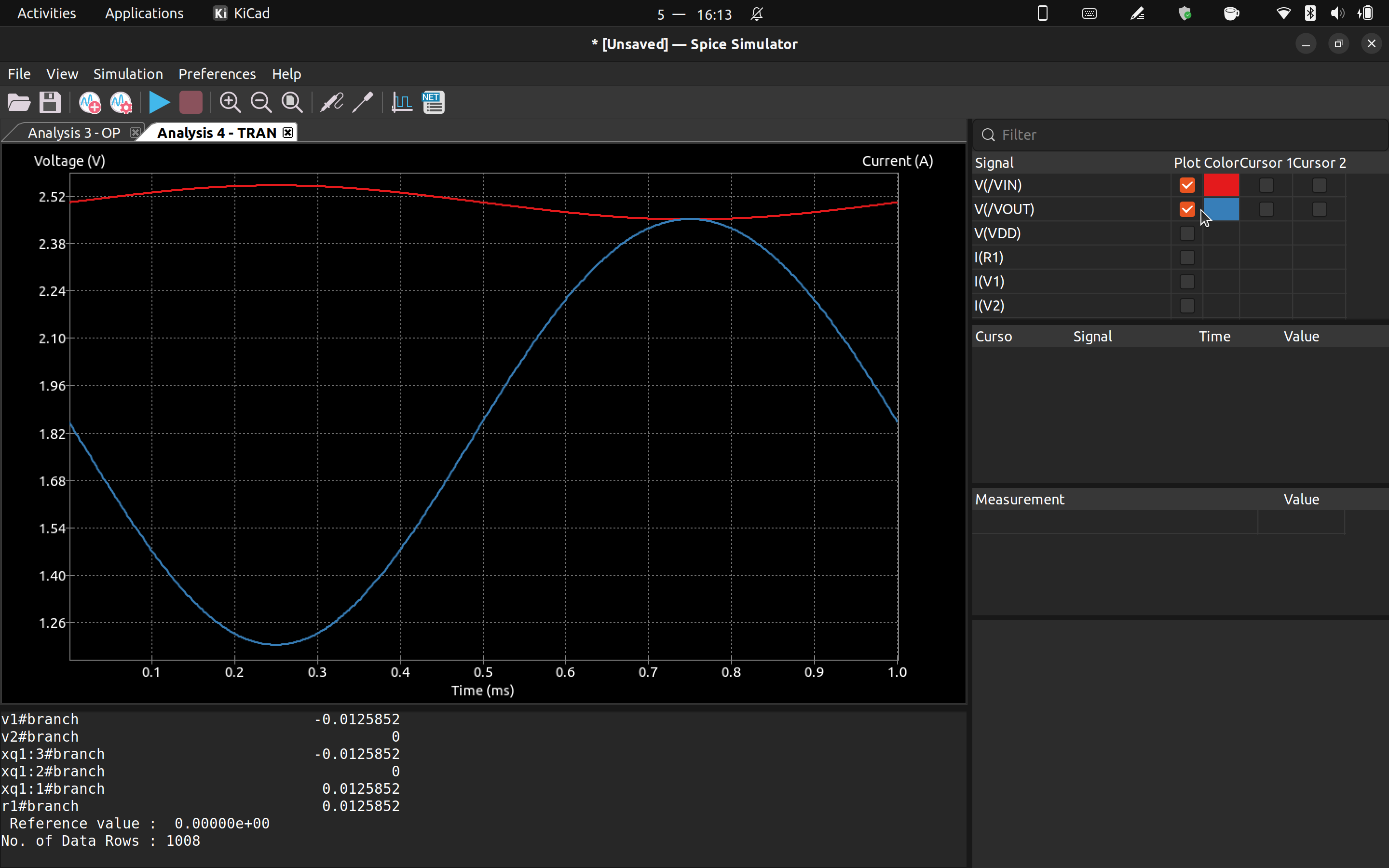Enable Cursor 1 for V(/VOUT)
Image resolution: width=1389 pixels, height=868 pixels.
[1266, 210]
